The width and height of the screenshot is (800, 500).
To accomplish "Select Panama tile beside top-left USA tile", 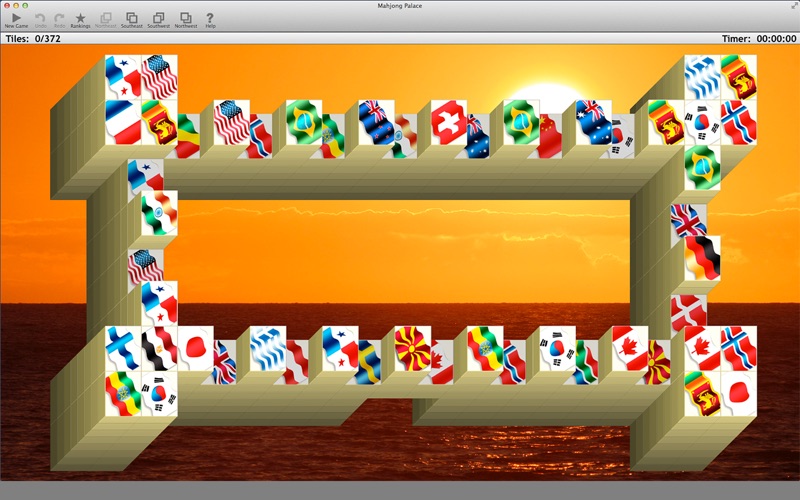I will [x=123, y=78].
